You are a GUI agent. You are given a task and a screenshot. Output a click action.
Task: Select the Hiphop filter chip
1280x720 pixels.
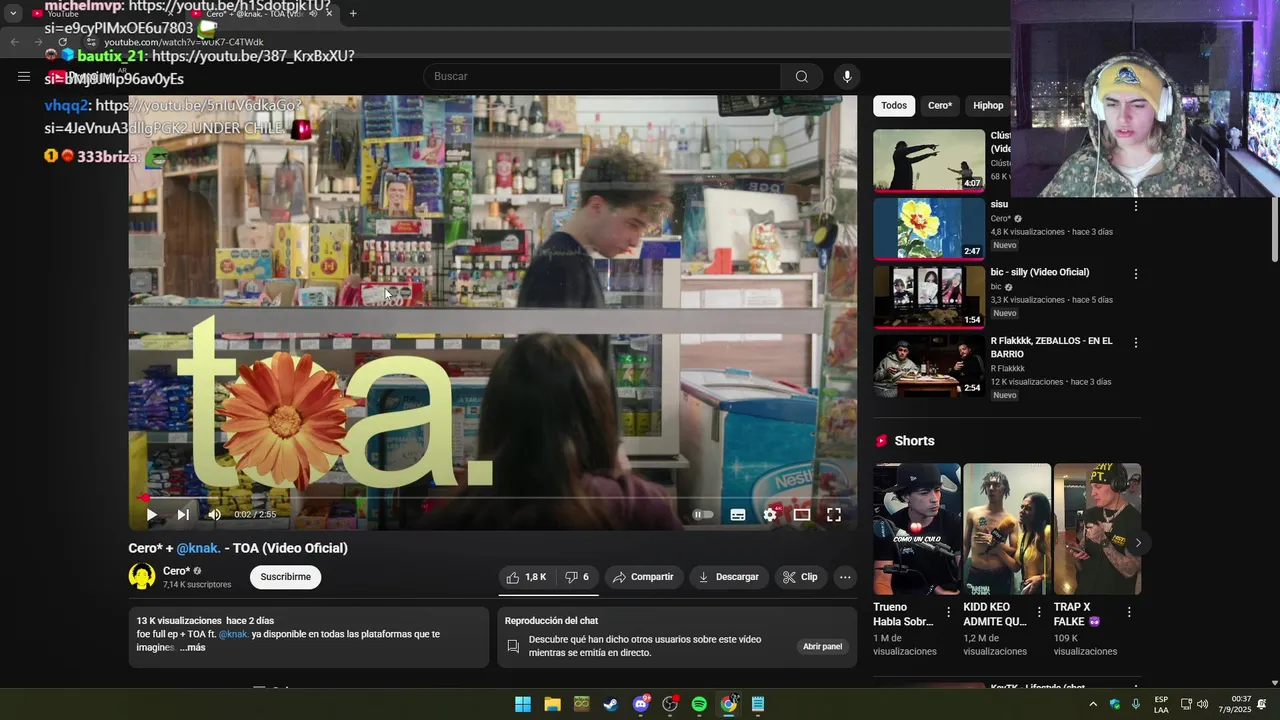pos(988,105)
